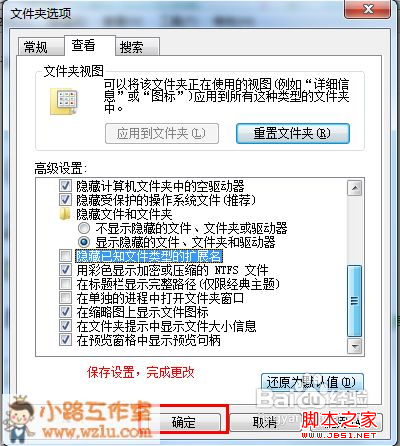Screen dimensions: 400x446
Task: Click the advanced settings scrollbar thumb
Action: pyautogui.click(x=355, y=301)
